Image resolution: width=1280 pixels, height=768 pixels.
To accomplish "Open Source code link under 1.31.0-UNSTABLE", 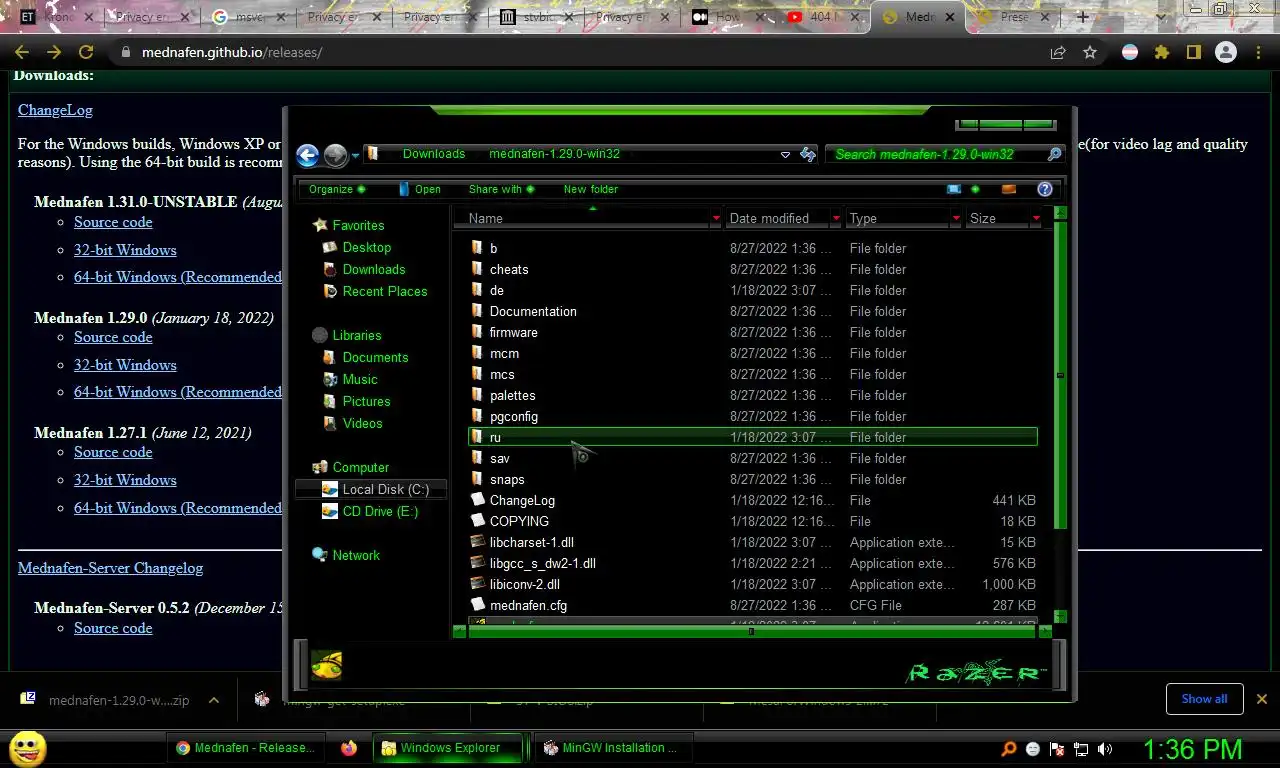I will 113,222.
